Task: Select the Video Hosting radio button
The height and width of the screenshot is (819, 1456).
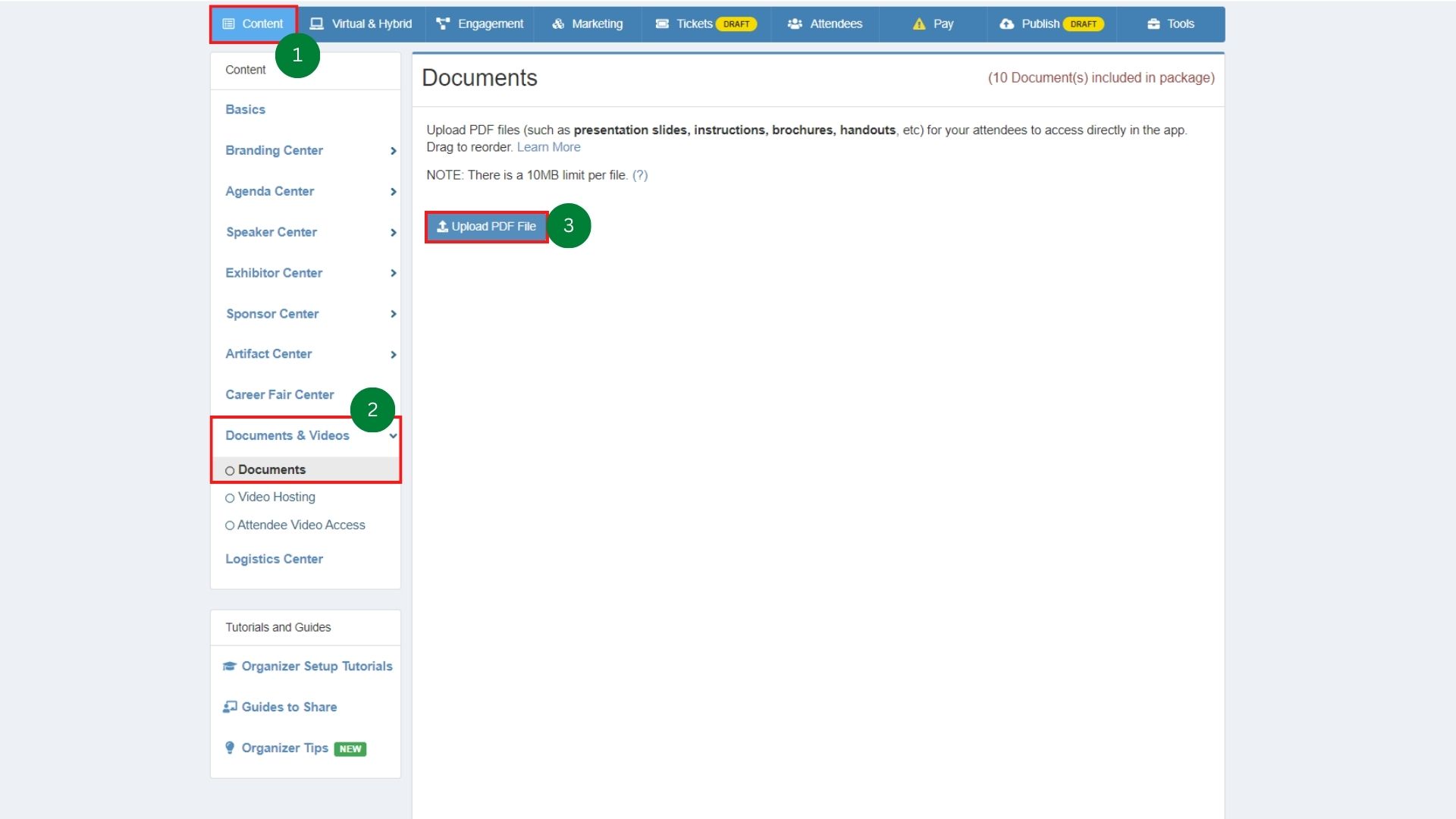Action: click(x=230, y=497)
